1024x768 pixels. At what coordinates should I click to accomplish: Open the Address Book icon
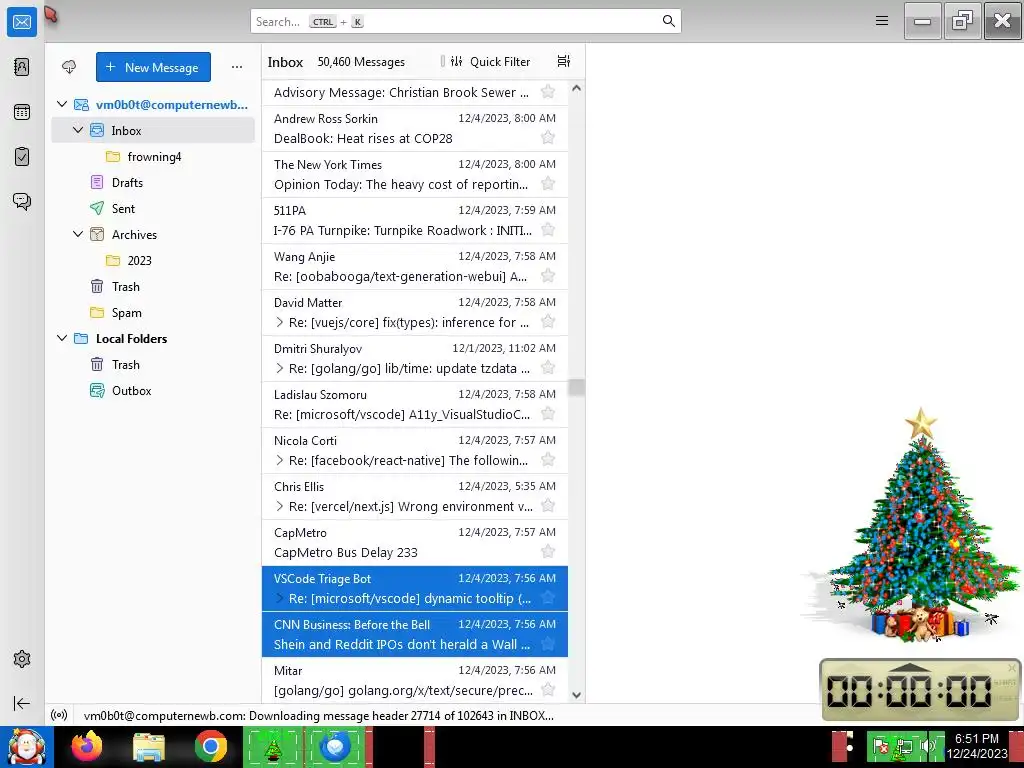(22, 67)
